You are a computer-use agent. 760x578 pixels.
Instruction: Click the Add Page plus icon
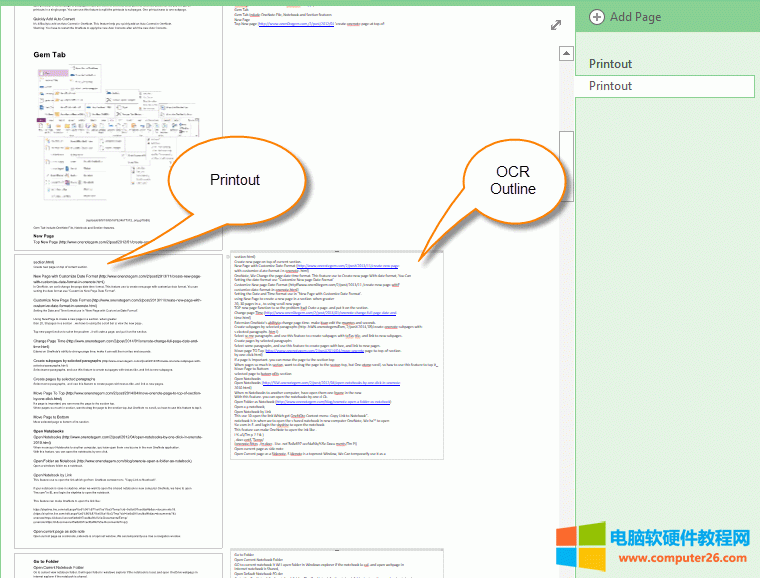597,16
